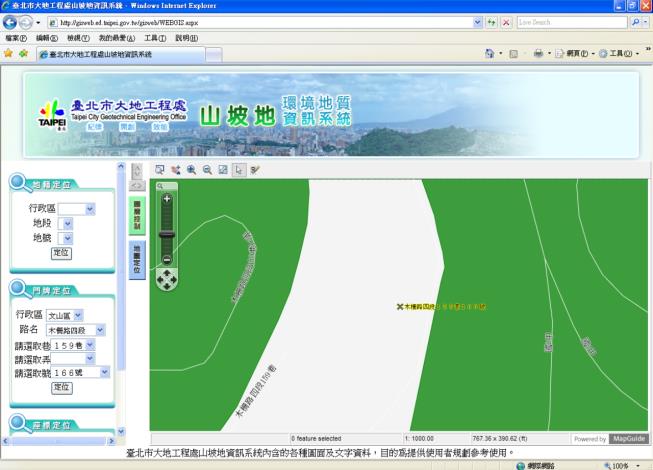Click 定位 button under 地籍定位 section
This screenshot has height=470, width=653.
(x=62, y=253)
